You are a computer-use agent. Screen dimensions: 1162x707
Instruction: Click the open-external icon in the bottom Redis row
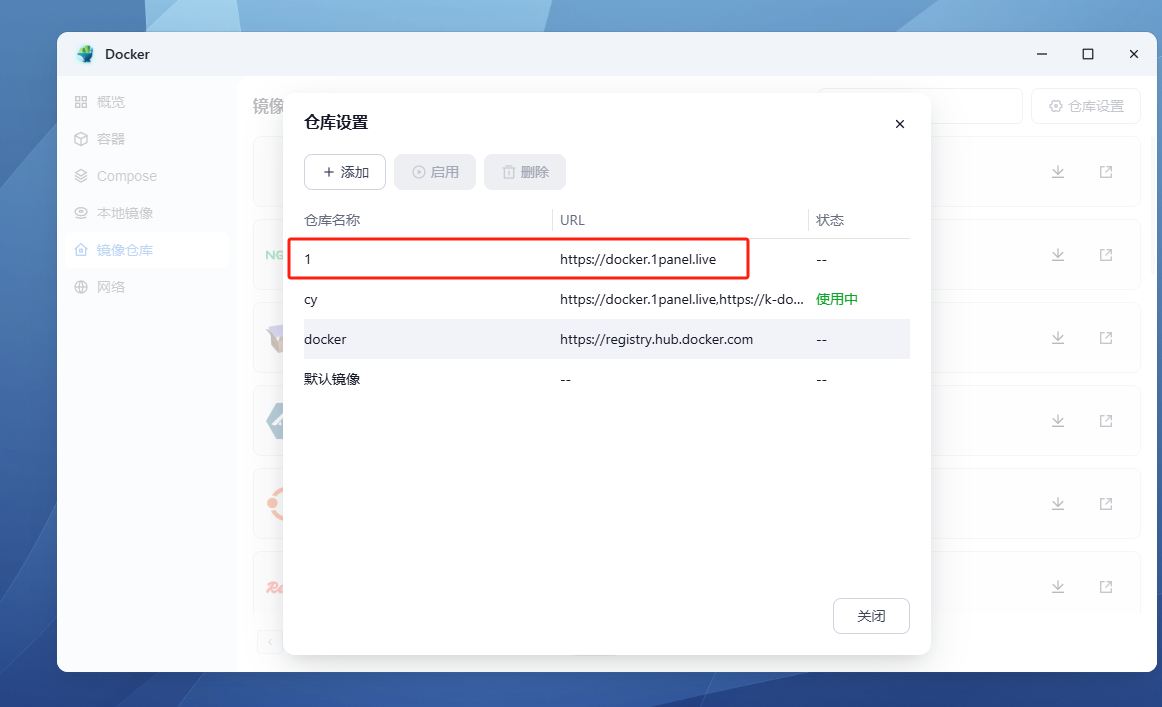(1106, 587)
